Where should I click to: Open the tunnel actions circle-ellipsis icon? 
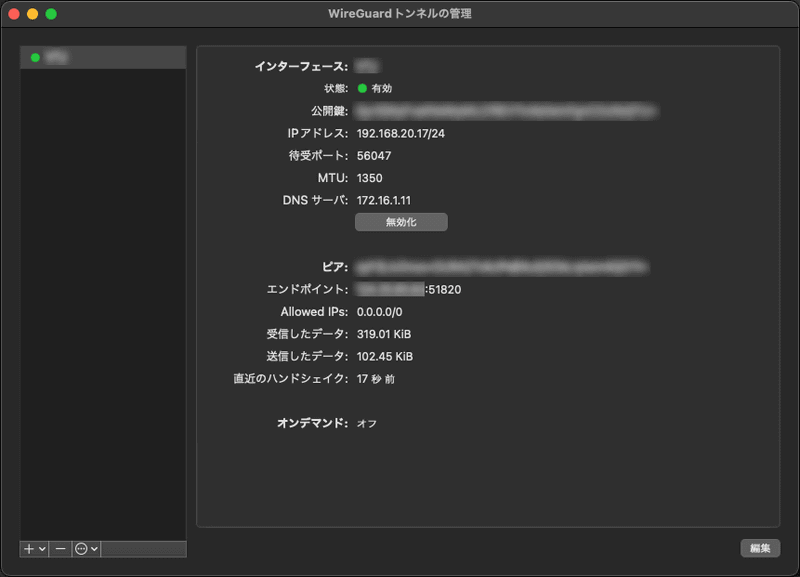(80, 549)
